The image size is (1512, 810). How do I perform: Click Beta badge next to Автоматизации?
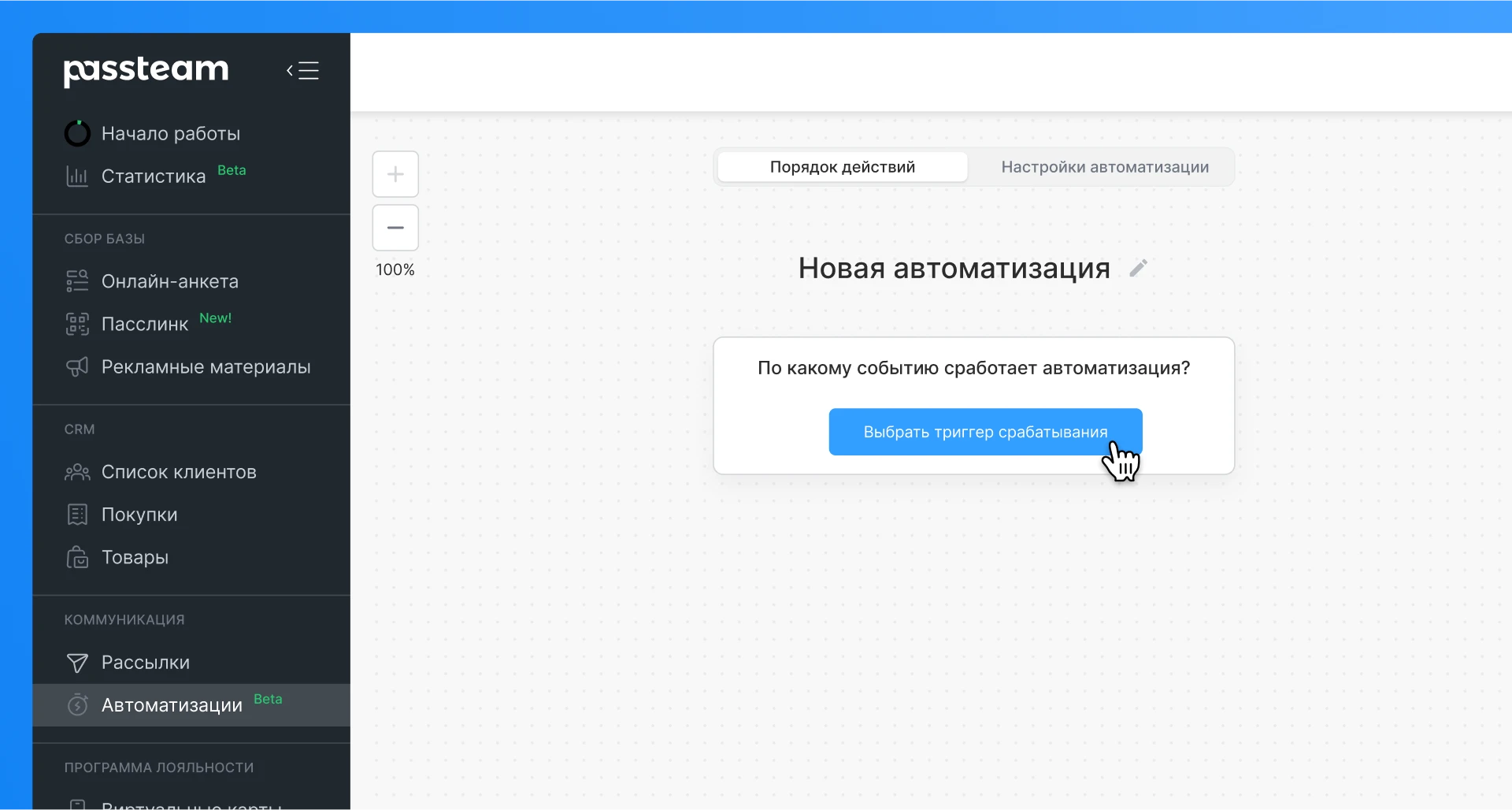tap(268, 699)
